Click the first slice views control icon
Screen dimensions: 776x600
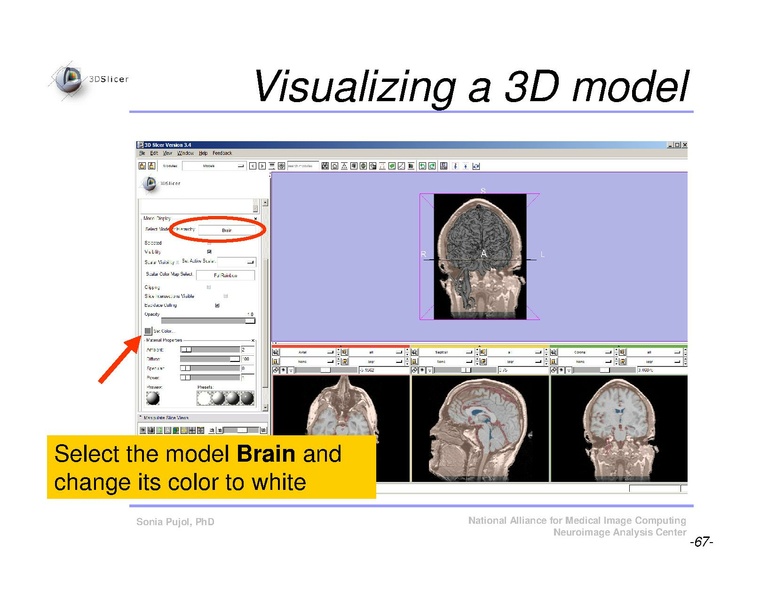pyautogui.click(x=143, y=430)
